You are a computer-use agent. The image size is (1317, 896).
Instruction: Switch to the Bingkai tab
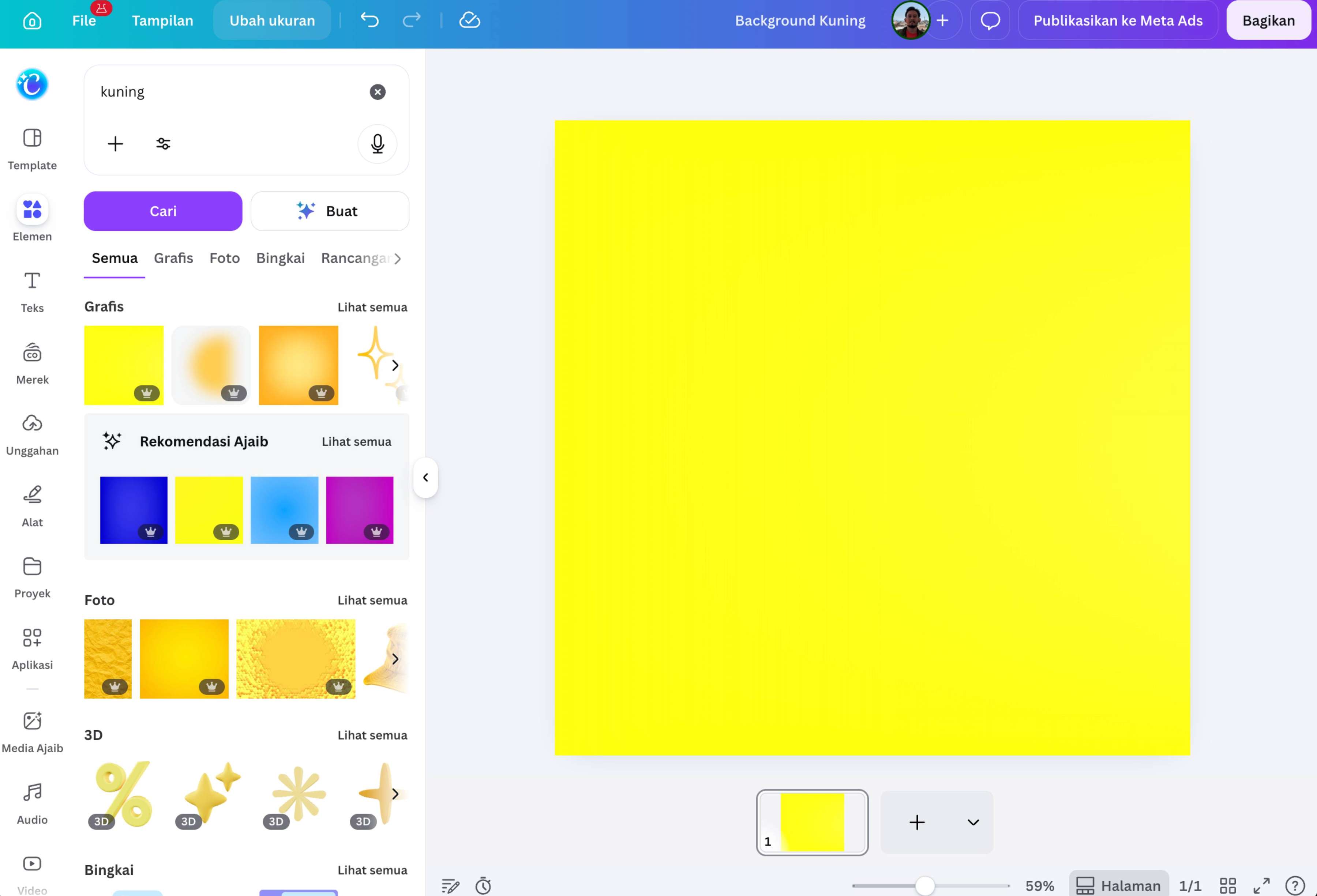pyautogui.click(x=281, y=258)
